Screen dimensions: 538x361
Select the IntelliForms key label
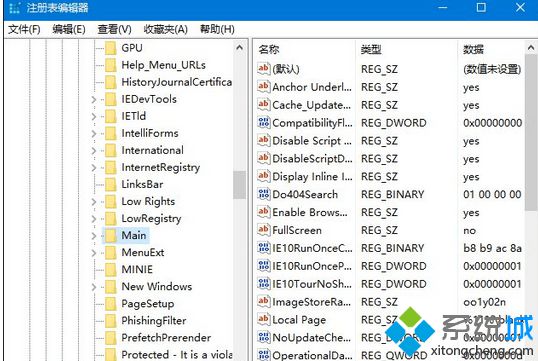pos(150,133)
